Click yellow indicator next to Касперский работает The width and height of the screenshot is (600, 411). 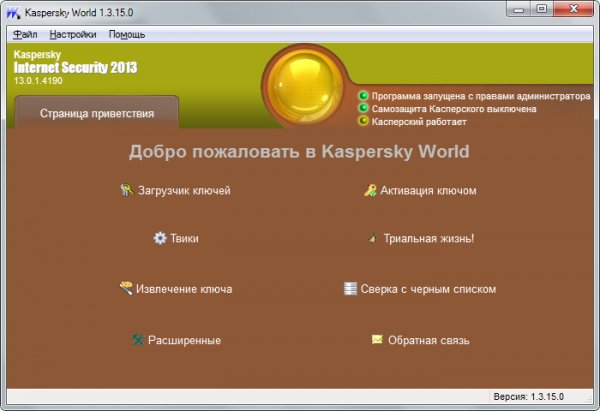click(x=363, y=121)
